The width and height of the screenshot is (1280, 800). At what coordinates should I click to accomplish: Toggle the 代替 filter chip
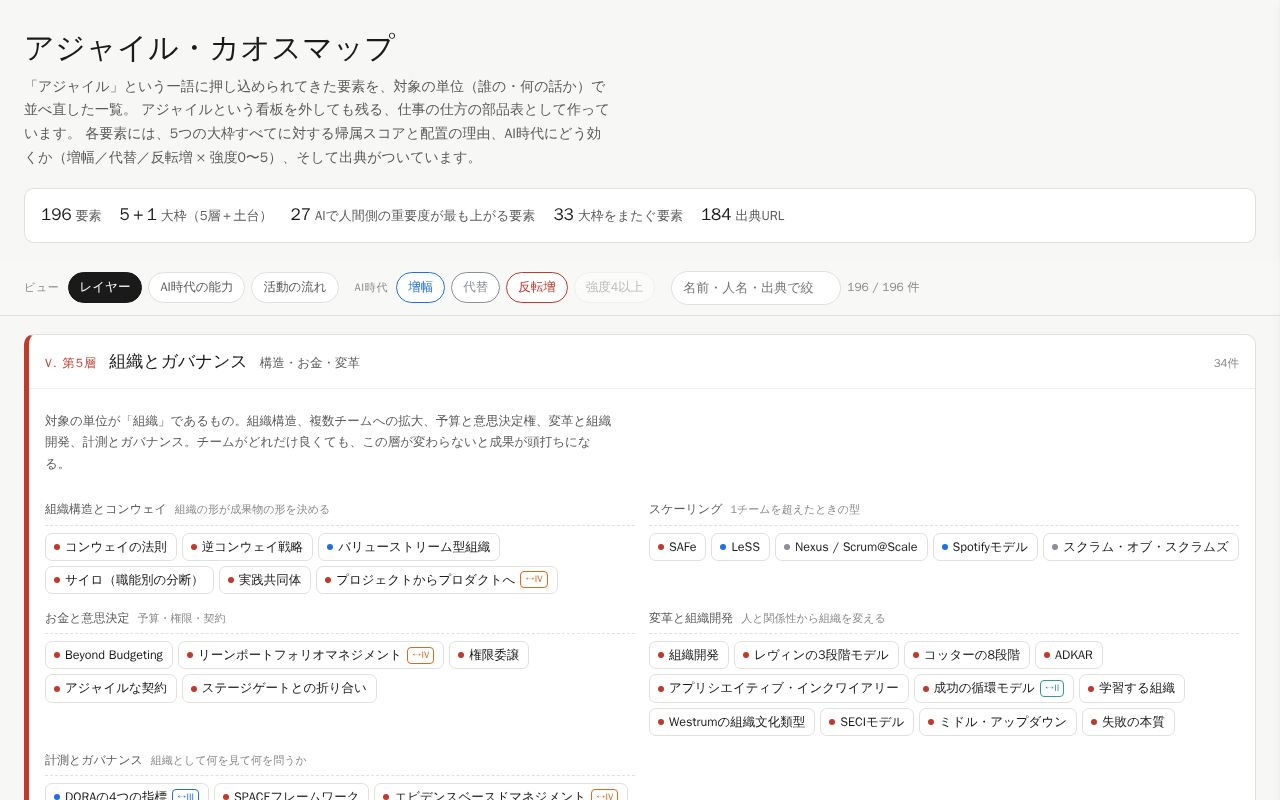click(475, 287)
